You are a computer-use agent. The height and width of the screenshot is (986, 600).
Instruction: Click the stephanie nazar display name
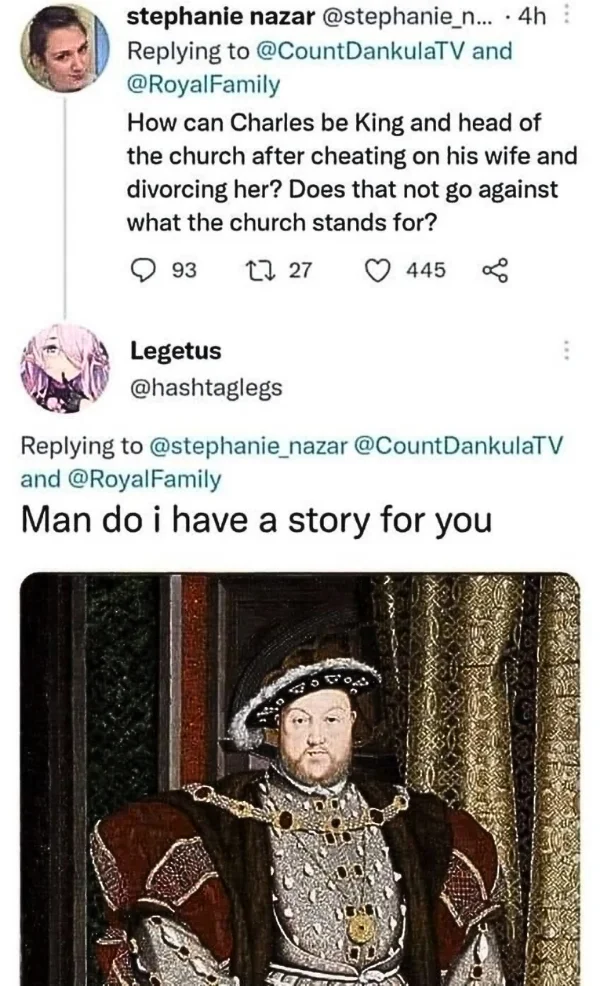221,18
